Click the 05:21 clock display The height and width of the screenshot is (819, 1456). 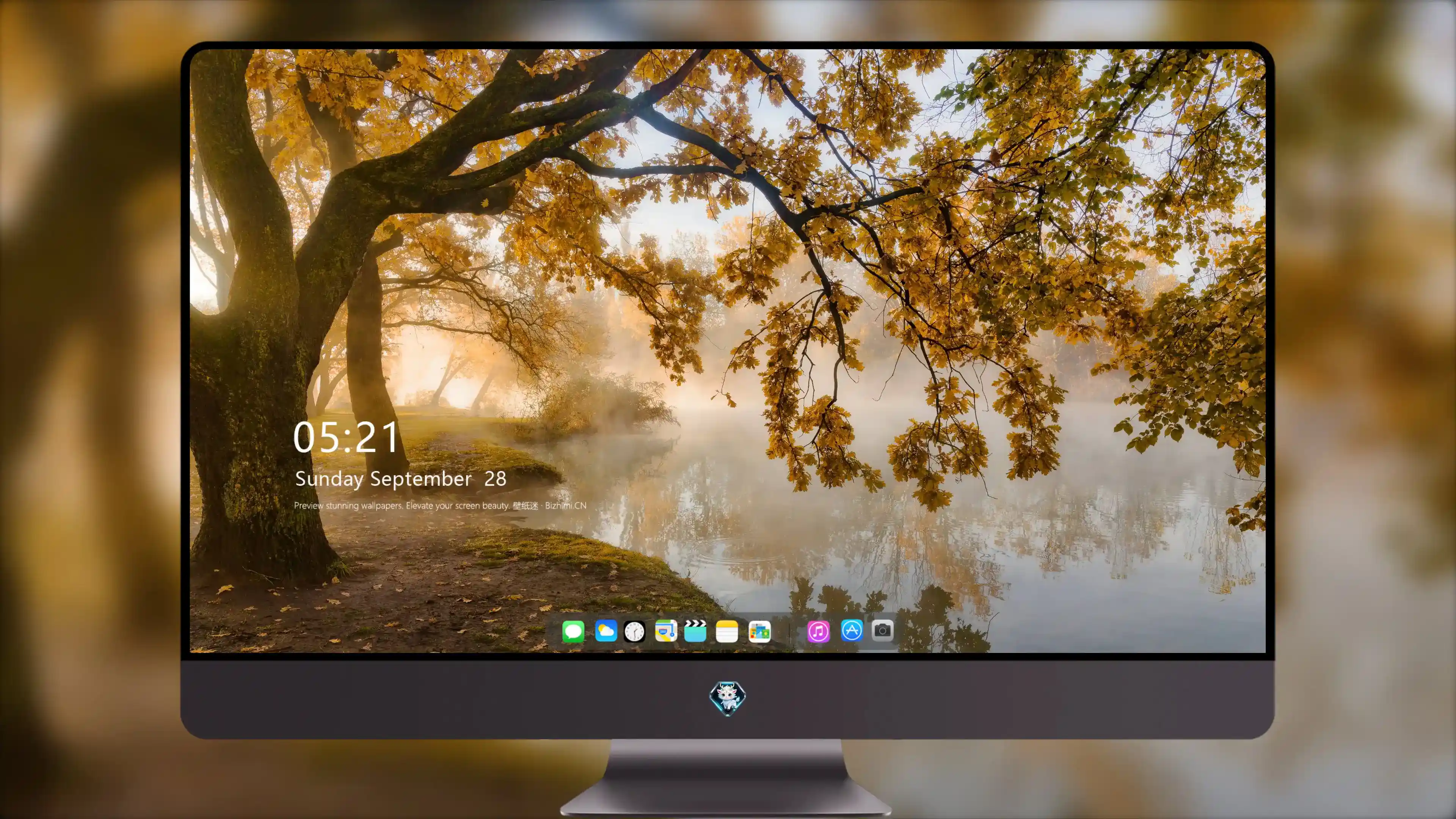345,438
